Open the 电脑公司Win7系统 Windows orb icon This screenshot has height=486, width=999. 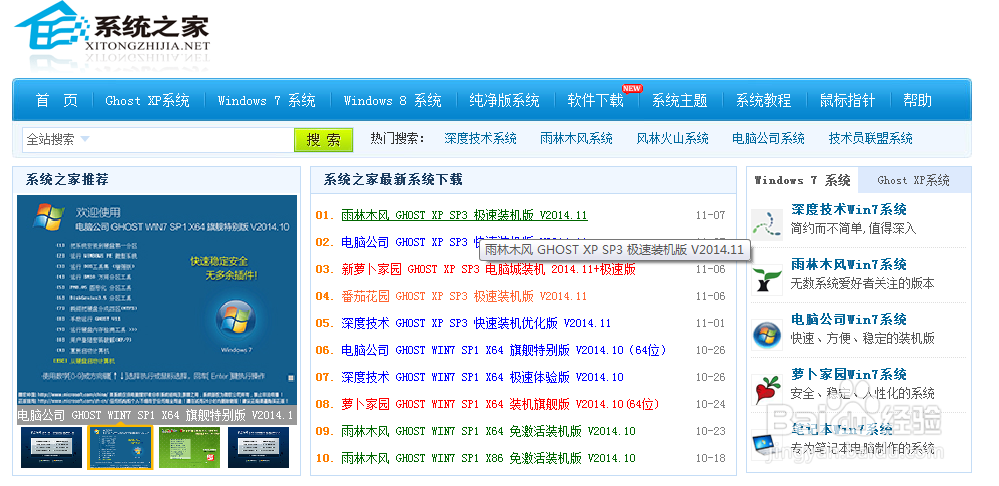[x=766, y=333]
